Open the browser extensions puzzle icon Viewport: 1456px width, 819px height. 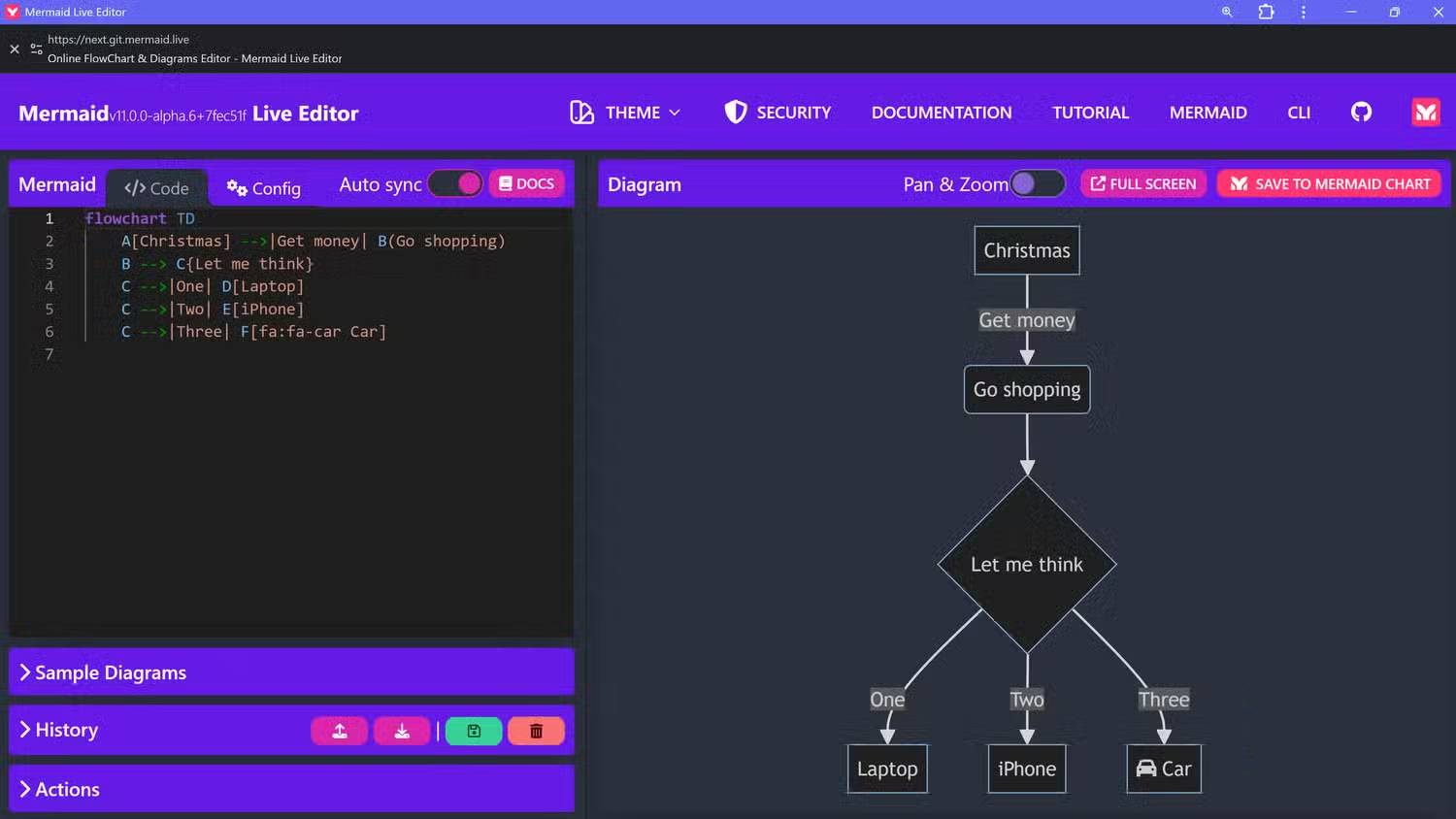click(x=1266, y=12)
